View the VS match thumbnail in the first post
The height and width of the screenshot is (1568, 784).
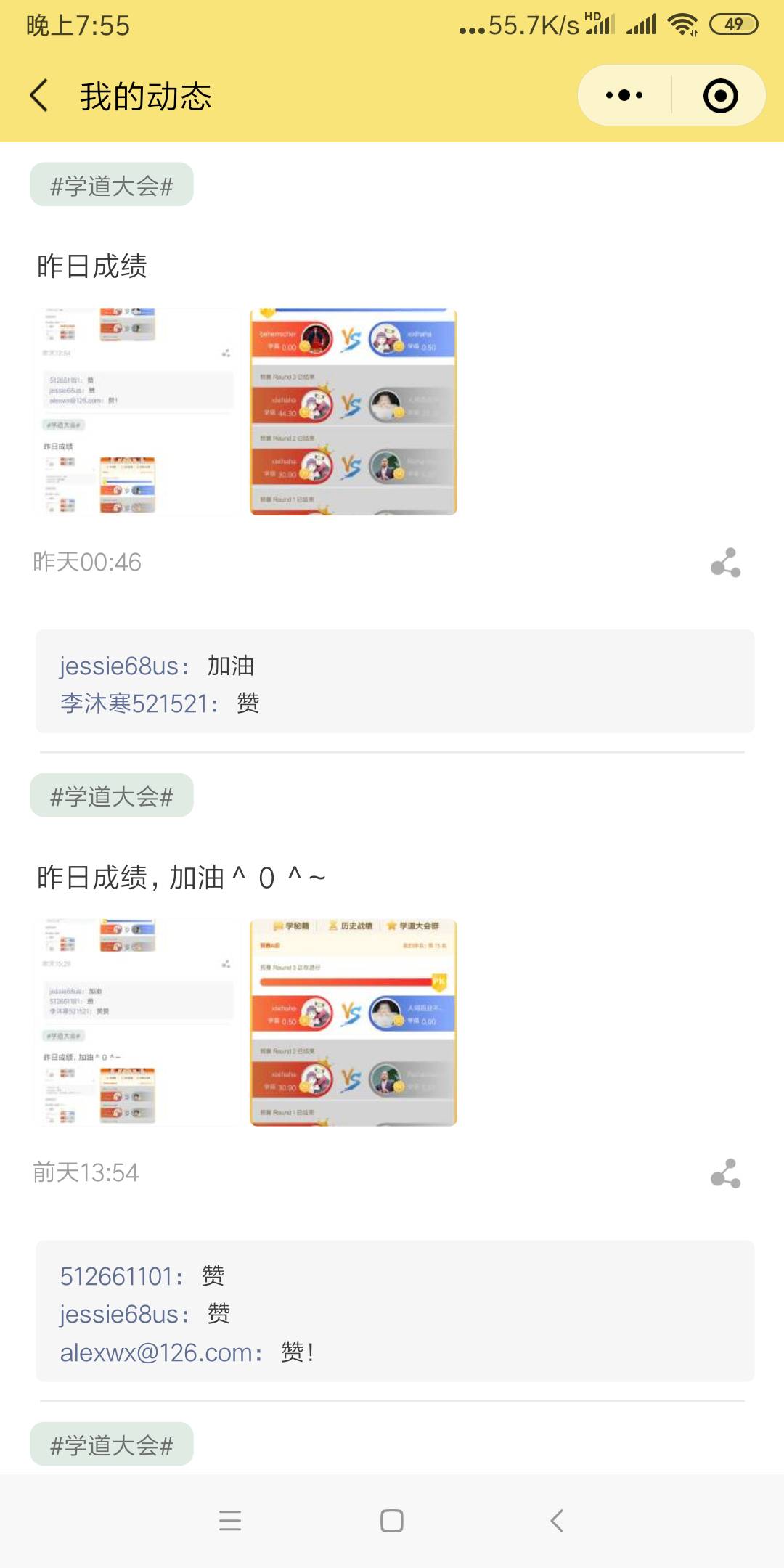(x=354, y=412)
